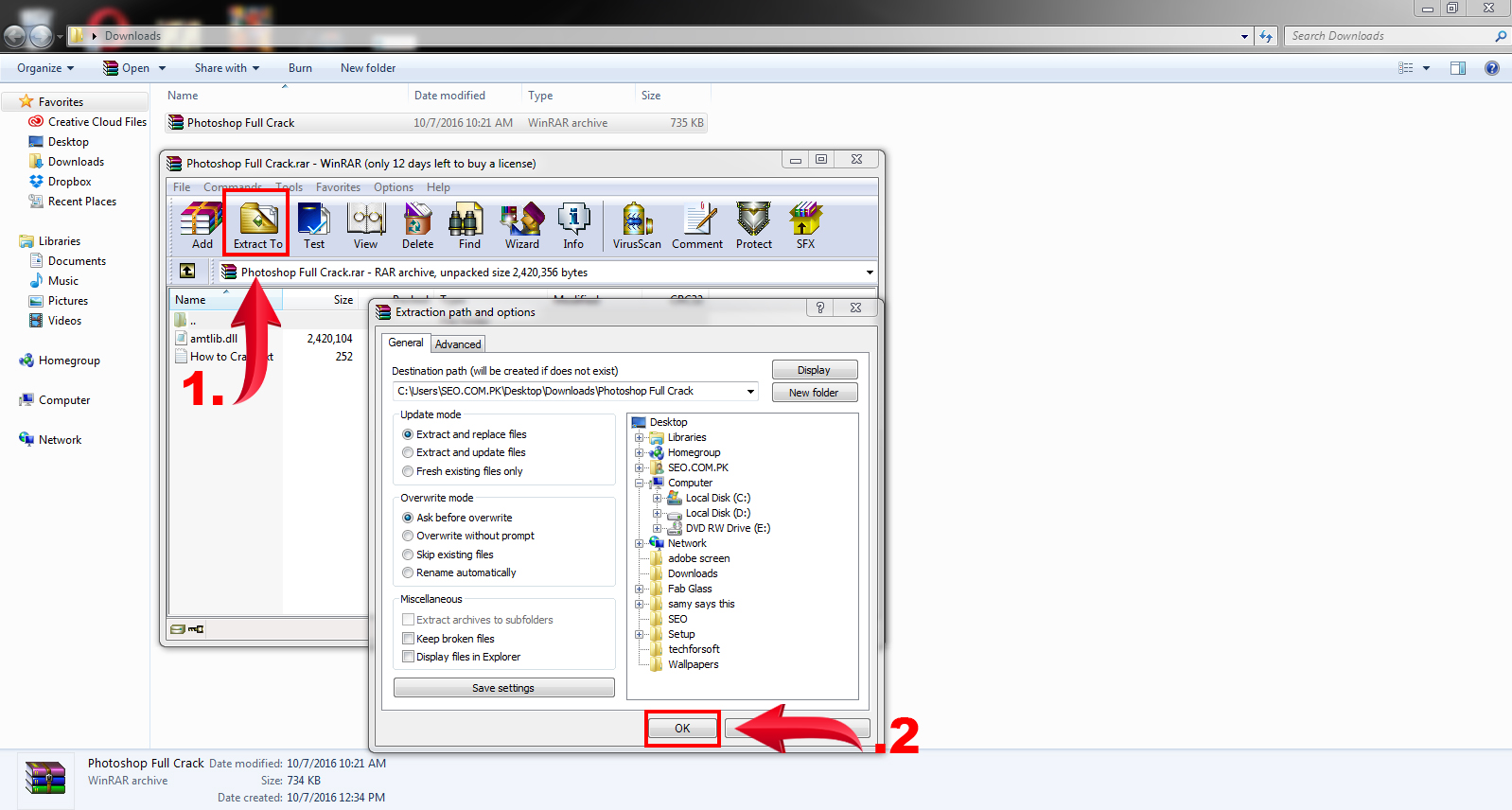Select Overwrite without prompt option

(467, 536)
